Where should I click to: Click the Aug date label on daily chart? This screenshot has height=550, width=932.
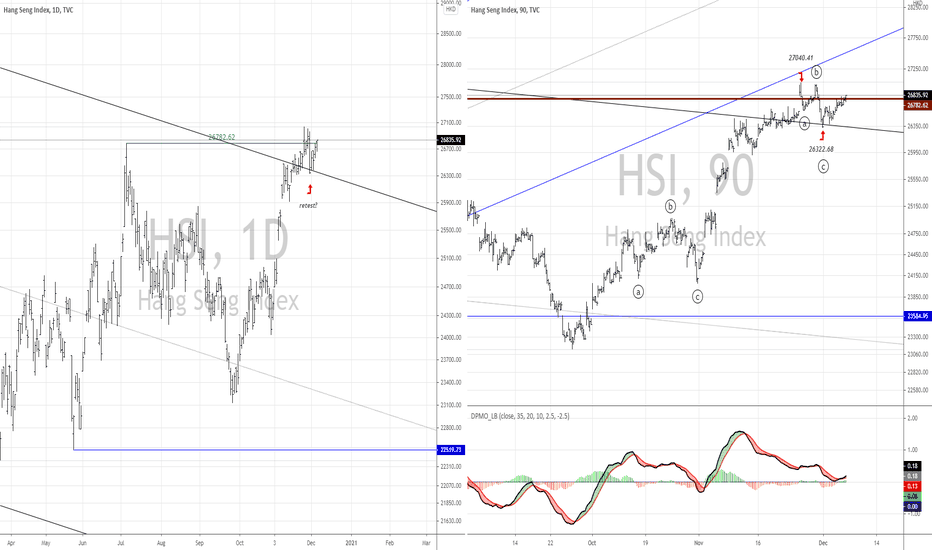point(161,543)
